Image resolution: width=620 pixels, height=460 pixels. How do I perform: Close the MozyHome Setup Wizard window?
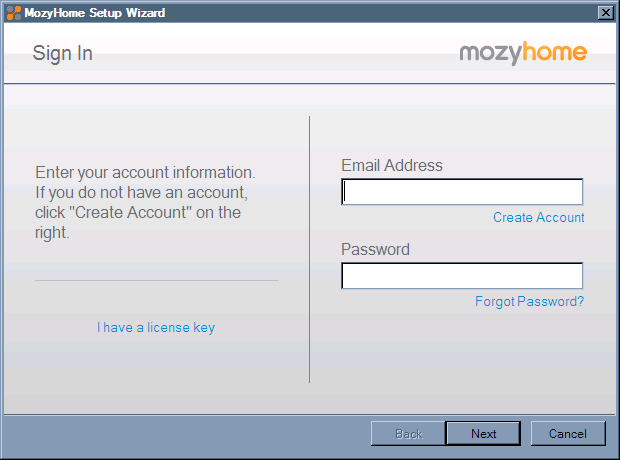[605, 13]
